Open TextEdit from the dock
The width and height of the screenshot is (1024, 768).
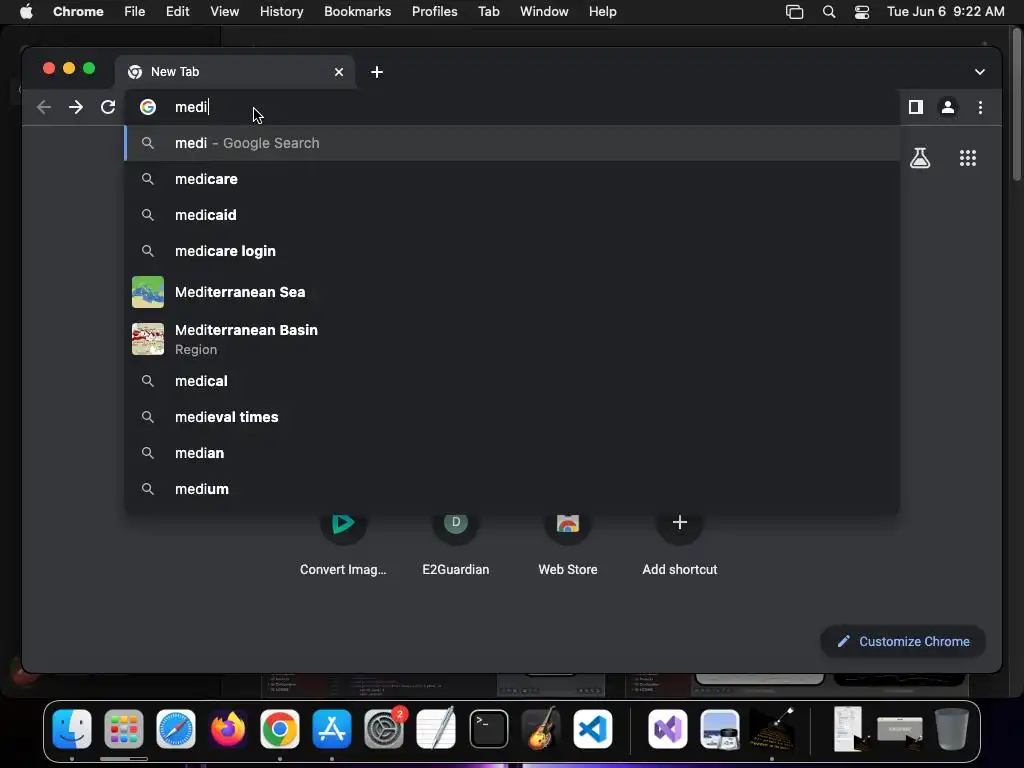tap(436, 728)
